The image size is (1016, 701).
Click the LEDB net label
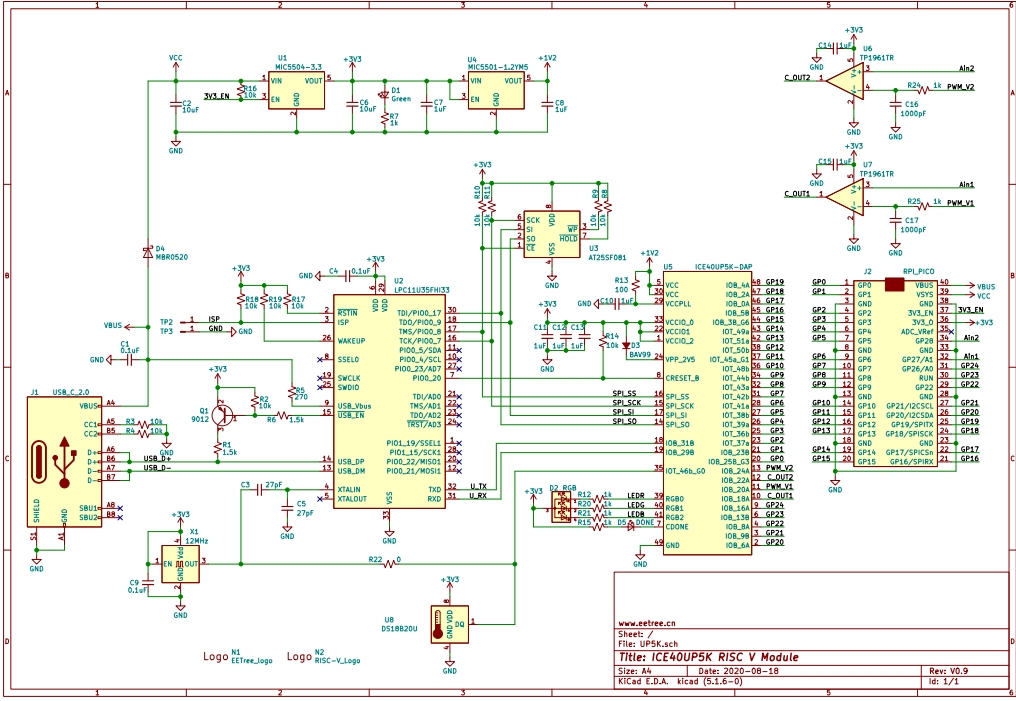636,514
